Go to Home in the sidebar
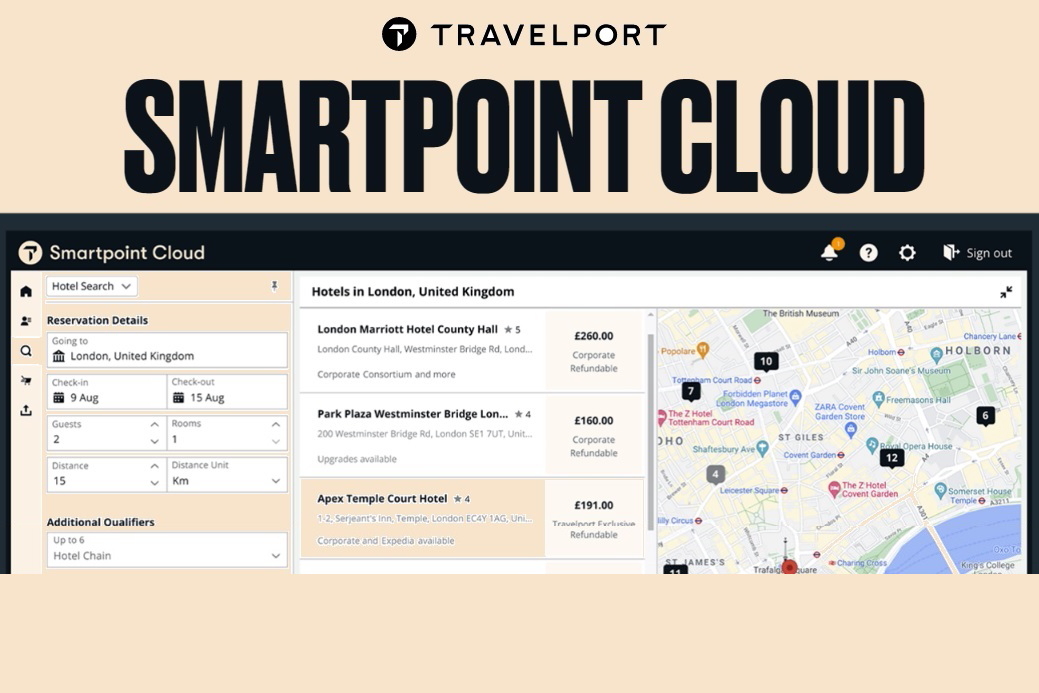This screenshot has width=1039, height=693. click(x=26, y=291)
